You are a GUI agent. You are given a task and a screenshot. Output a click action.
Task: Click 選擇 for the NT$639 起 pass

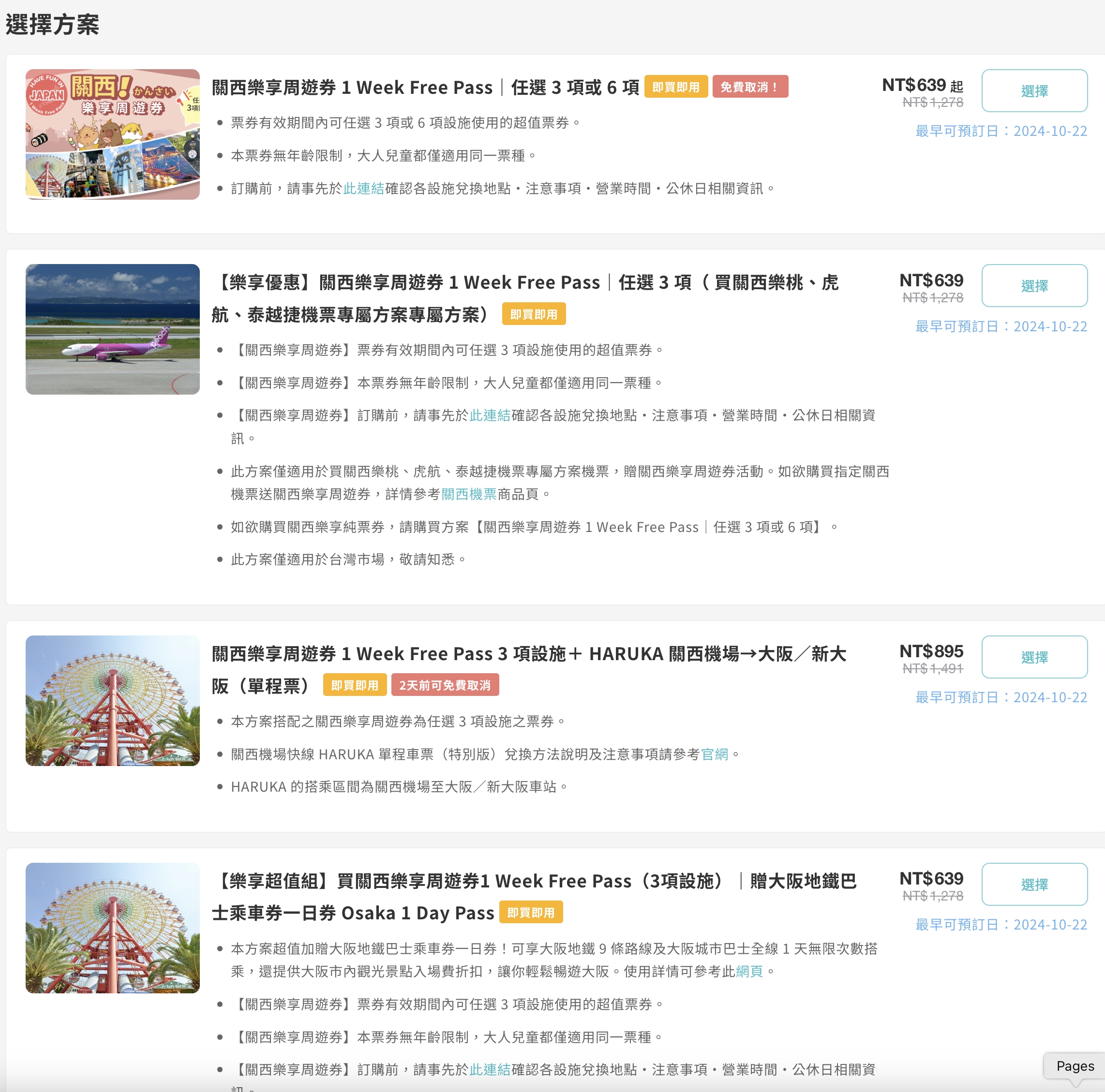click(x=1034, y=91)
